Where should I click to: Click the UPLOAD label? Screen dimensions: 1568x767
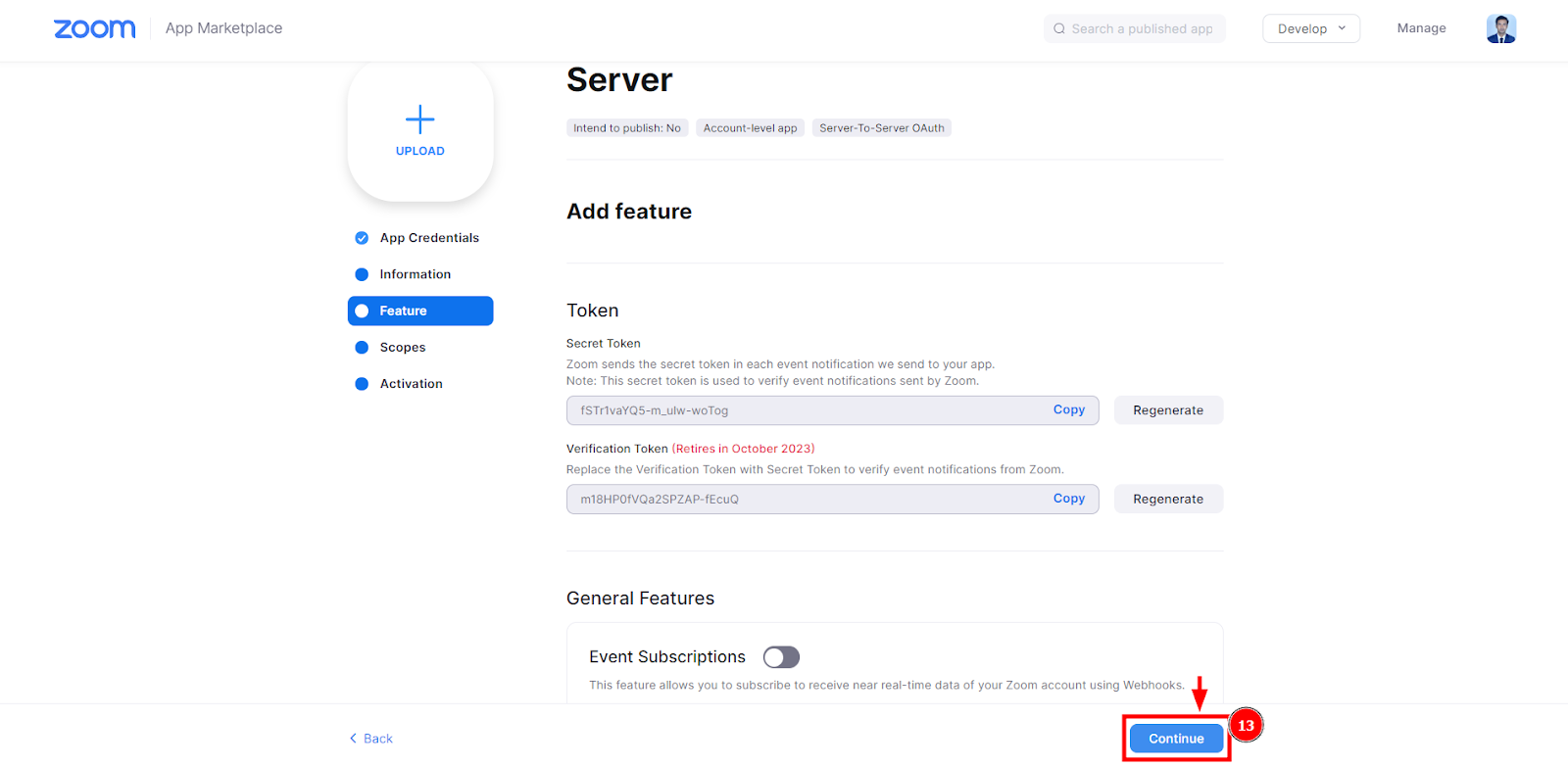[420, 151]
